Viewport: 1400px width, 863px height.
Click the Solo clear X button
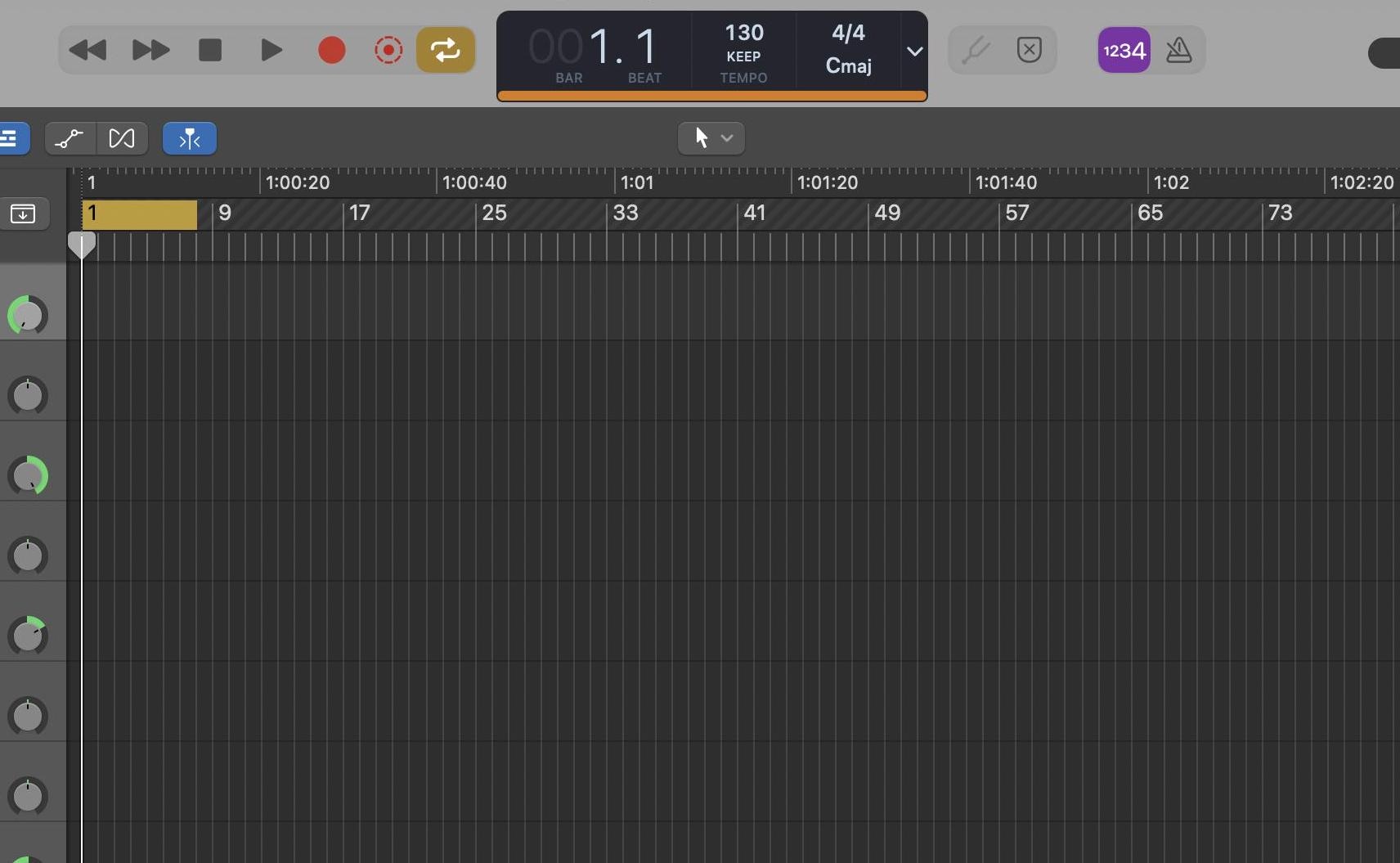click(1029, 50)
